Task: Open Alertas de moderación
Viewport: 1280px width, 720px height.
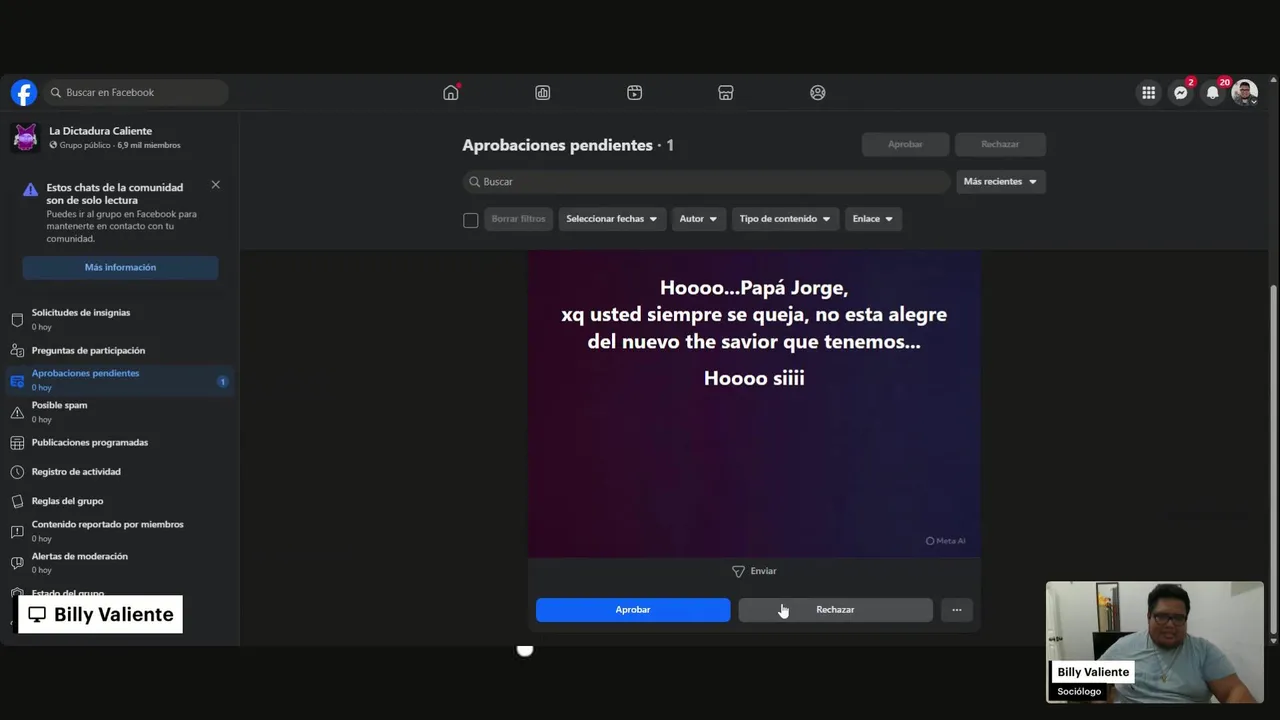Action: (x=120, y=562)
